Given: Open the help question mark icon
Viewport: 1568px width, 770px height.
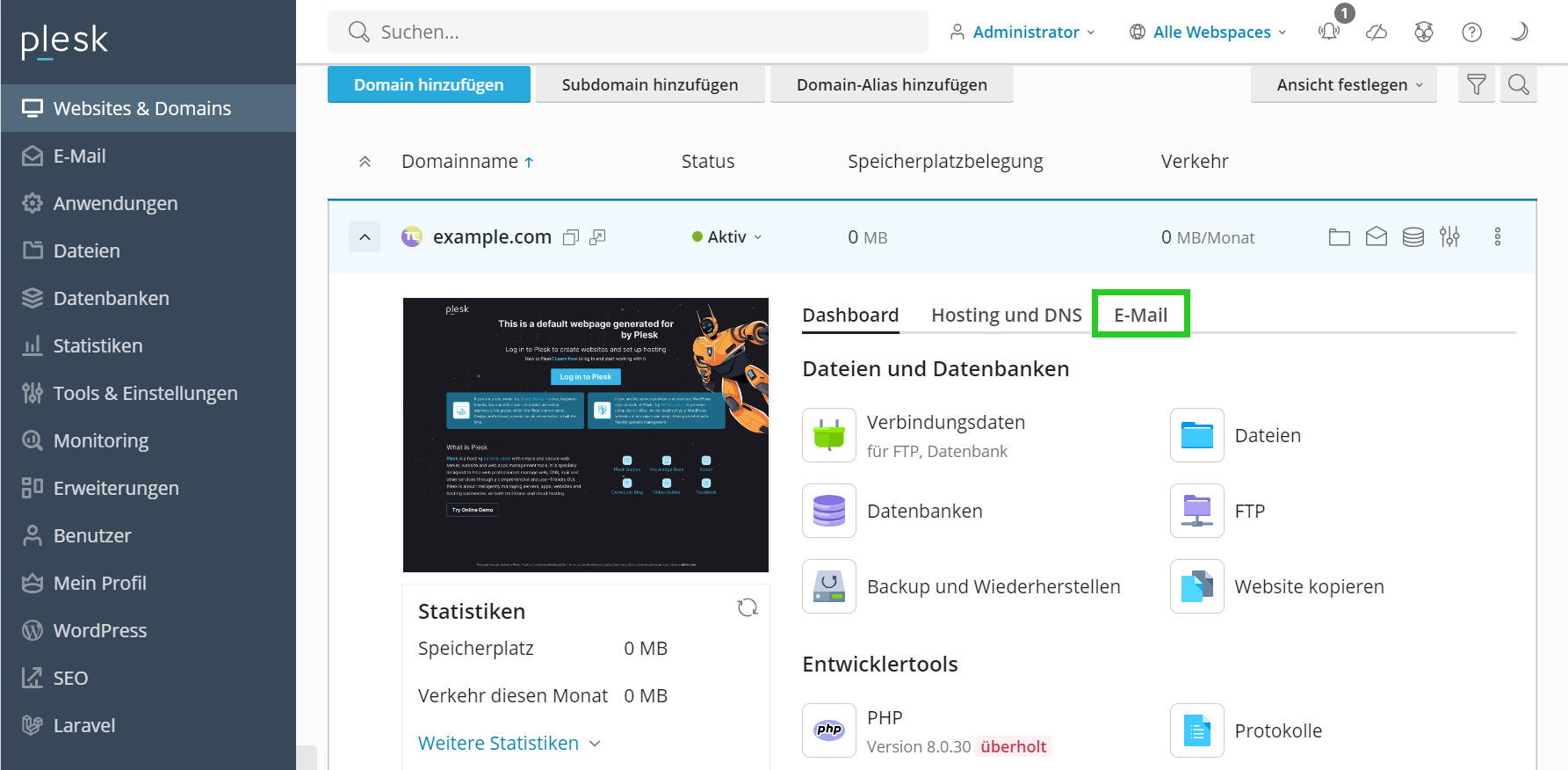Looking at the screenshot, I should coord(1471,32).
